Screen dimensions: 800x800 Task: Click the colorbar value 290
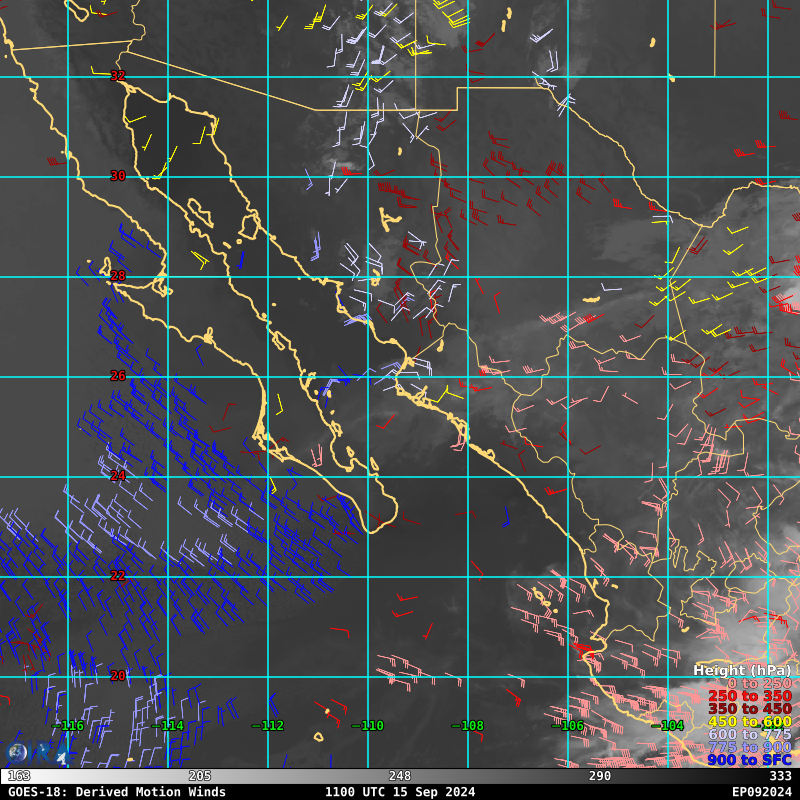coord(600,776)
